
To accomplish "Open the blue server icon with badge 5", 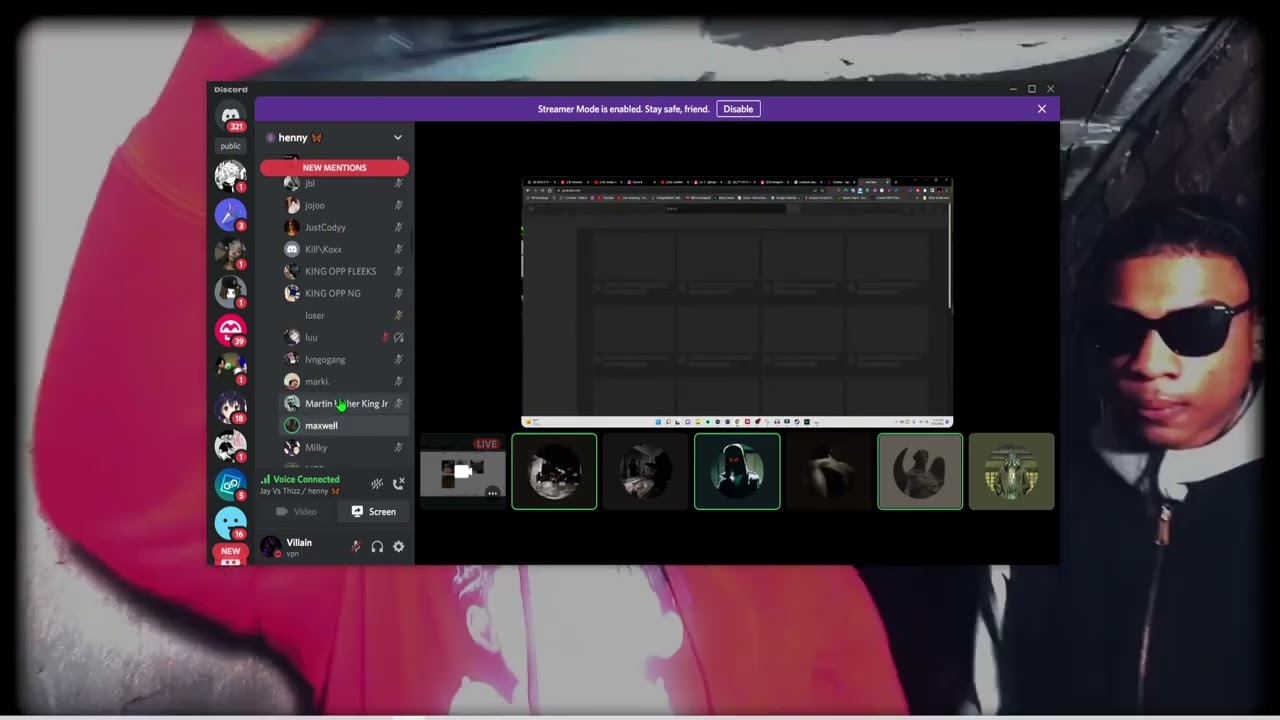I will click(x=231, y=484).
